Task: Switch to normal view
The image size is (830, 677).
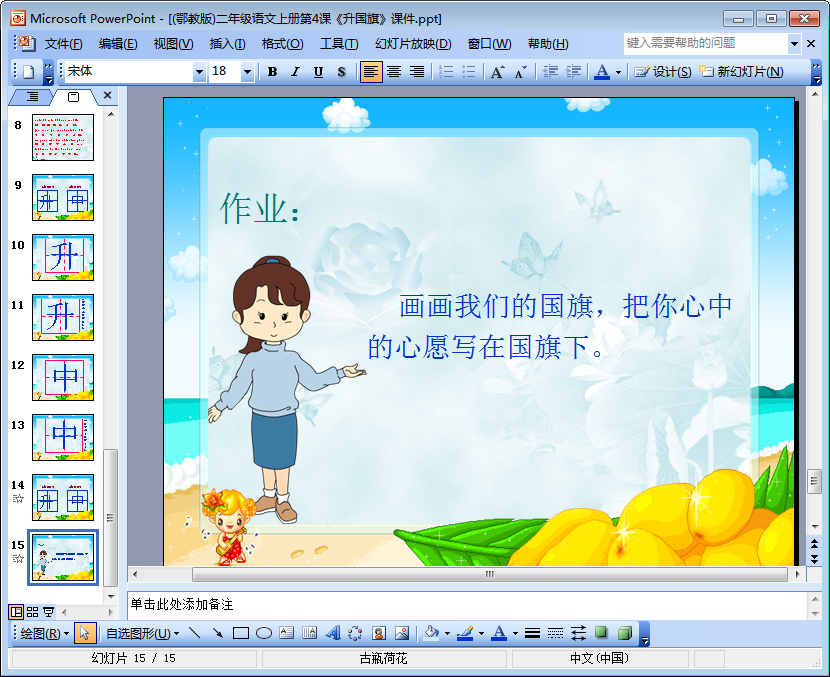Action: (16, 612)
